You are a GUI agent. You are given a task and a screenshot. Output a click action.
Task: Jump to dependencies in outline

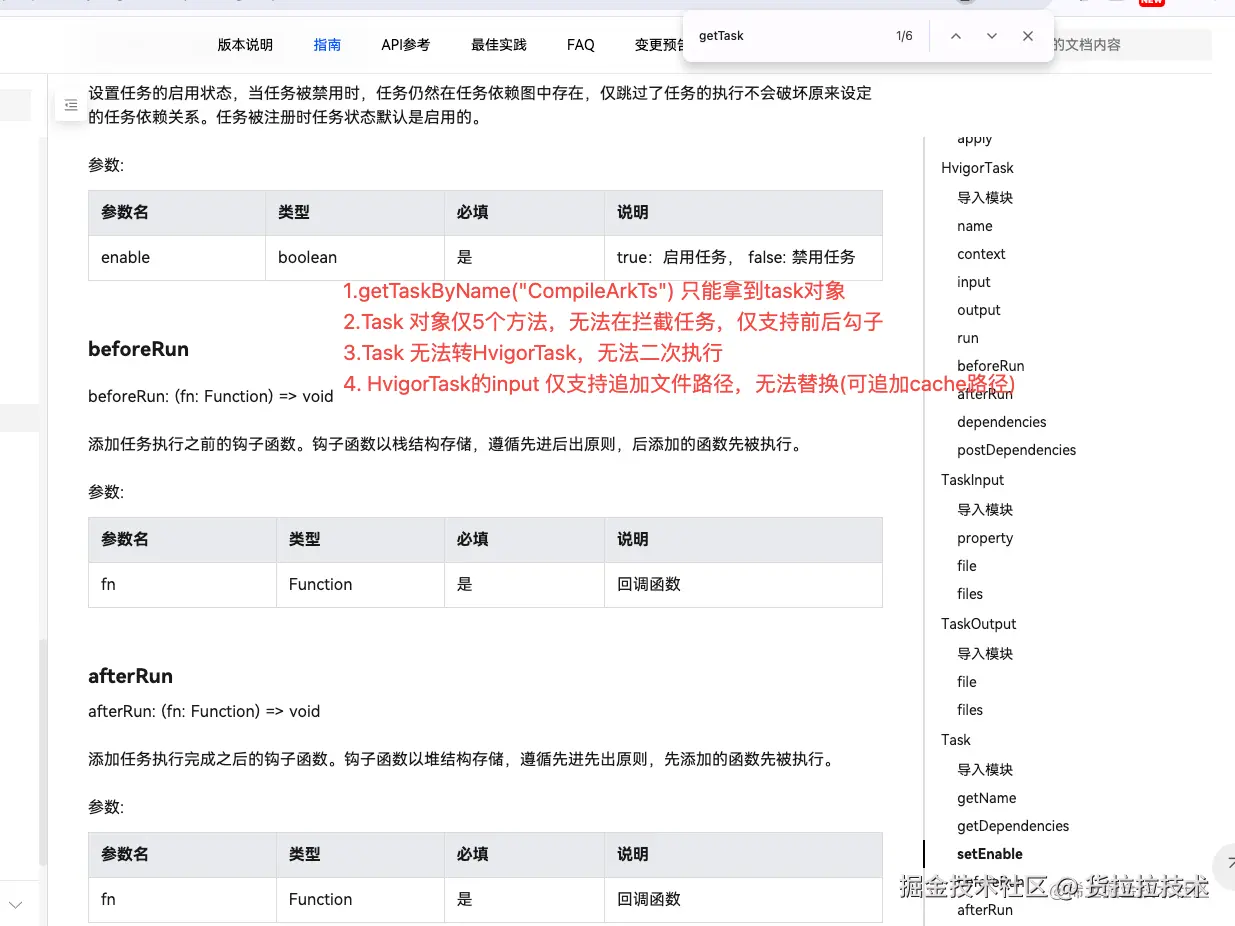(1002, 422)
